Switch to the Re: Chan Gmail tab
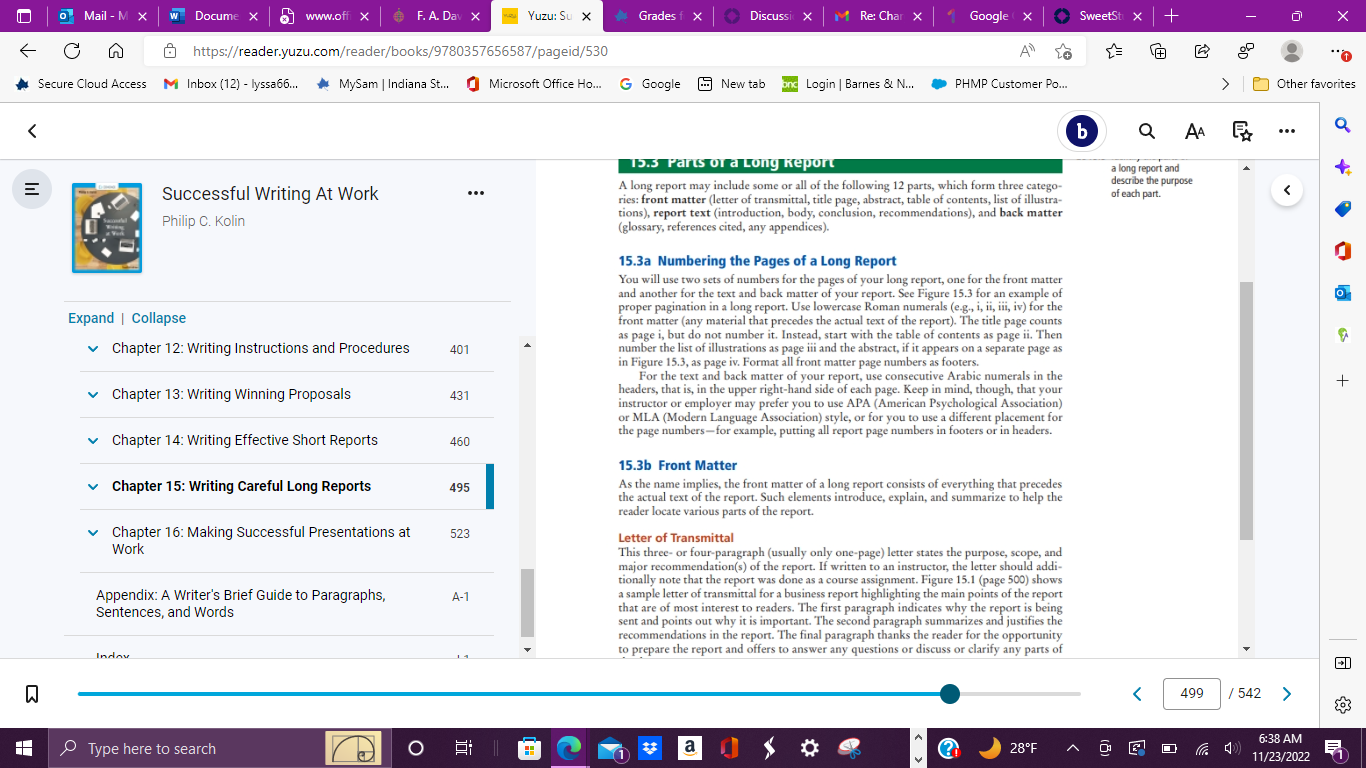 click(878, 16)
